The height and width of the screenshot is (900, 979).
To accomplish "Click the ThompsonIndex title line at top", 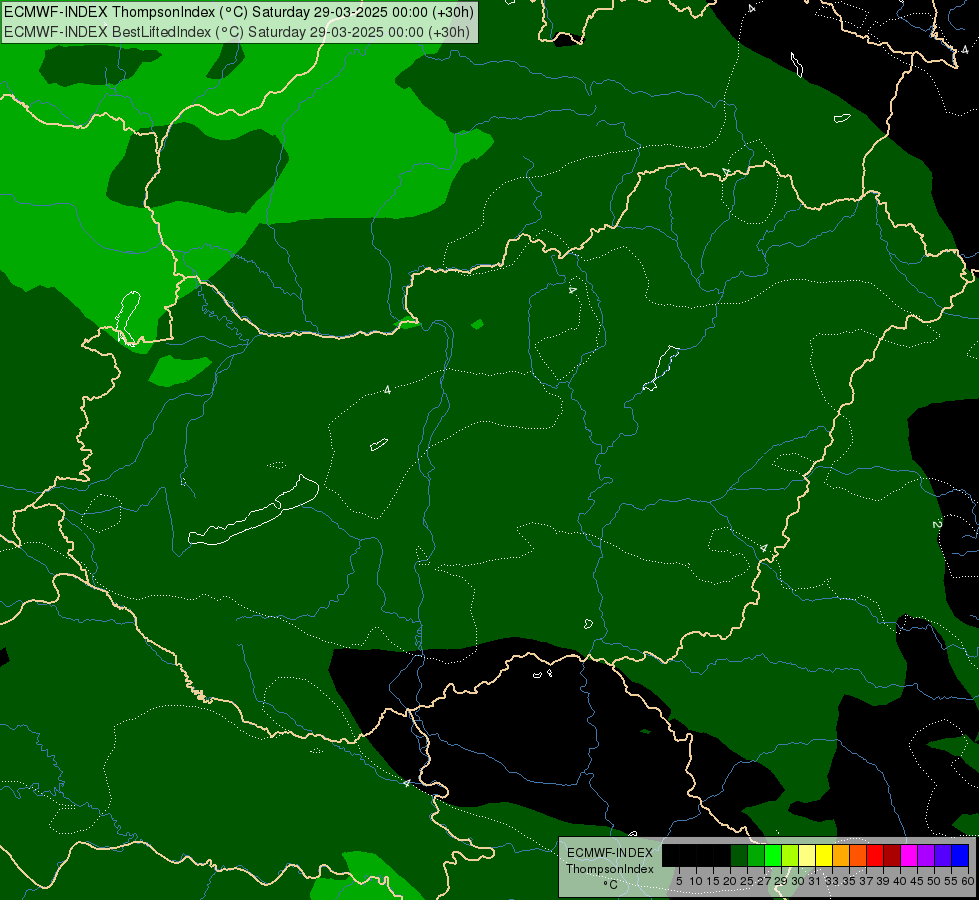I will pos(239,12).
